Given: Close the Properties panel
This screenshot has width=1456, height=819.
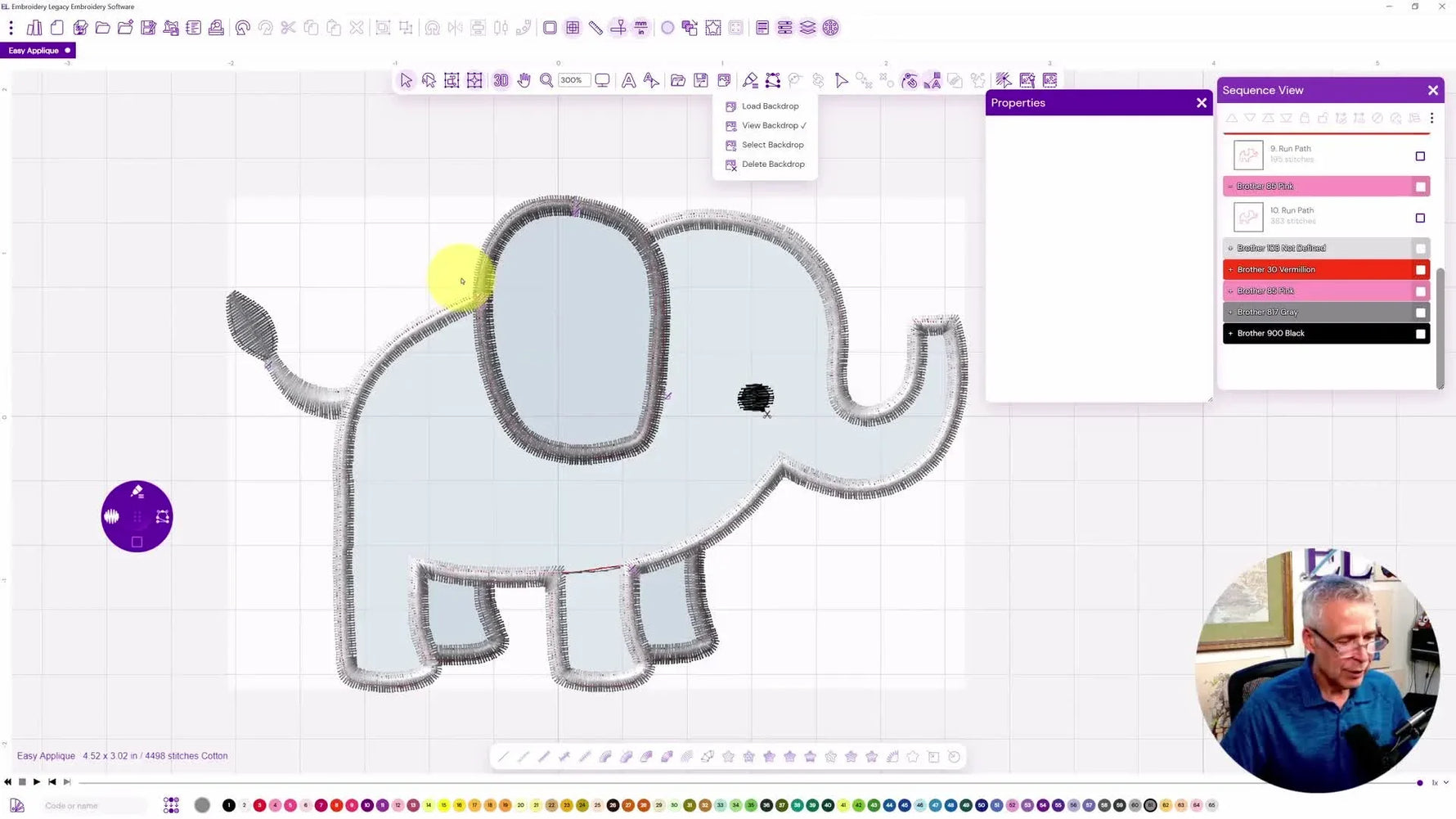Looking at the screenshot, I should click(1201, 103).
